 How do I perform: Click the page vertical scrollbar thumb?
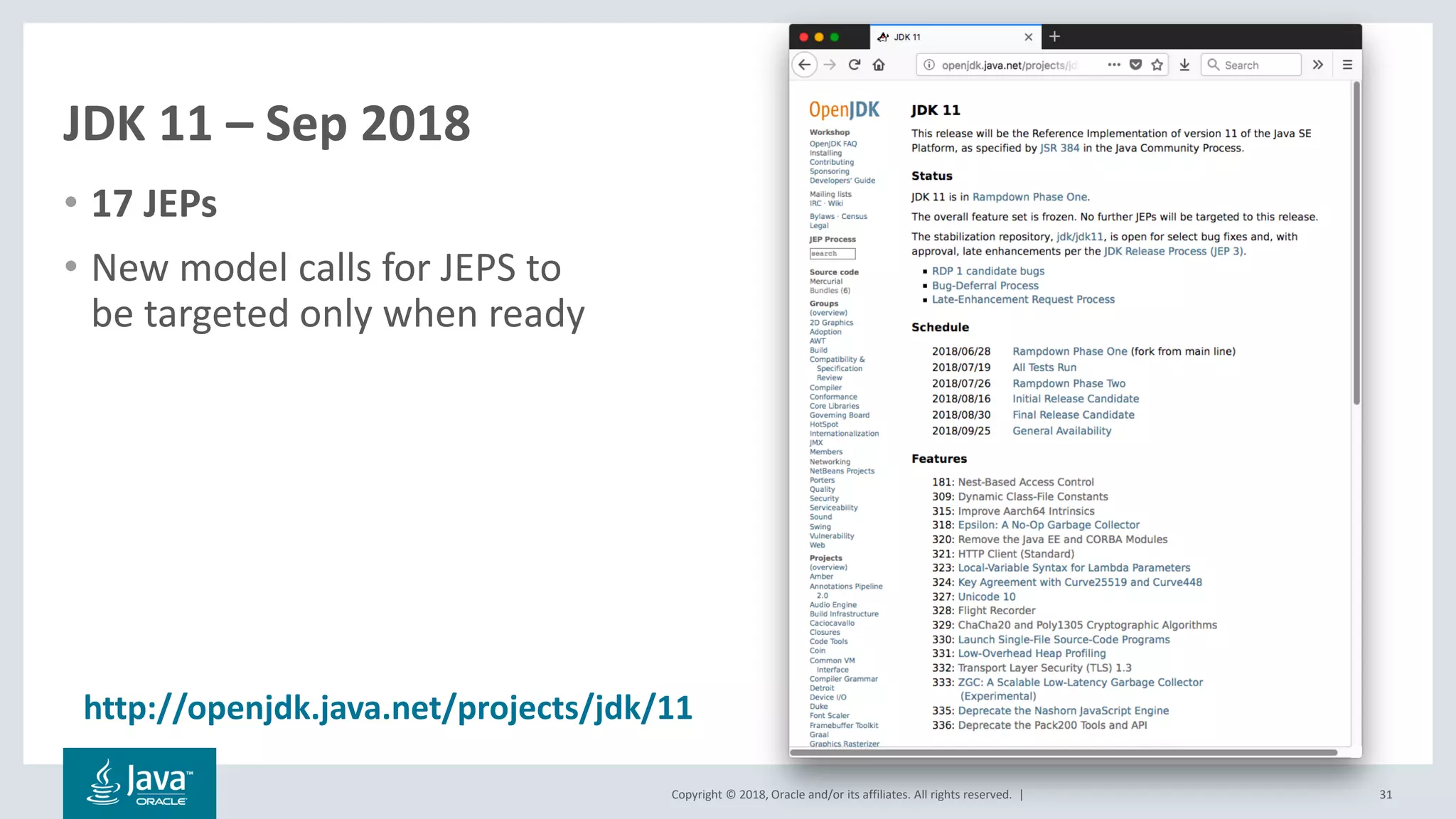point(1356,243)
